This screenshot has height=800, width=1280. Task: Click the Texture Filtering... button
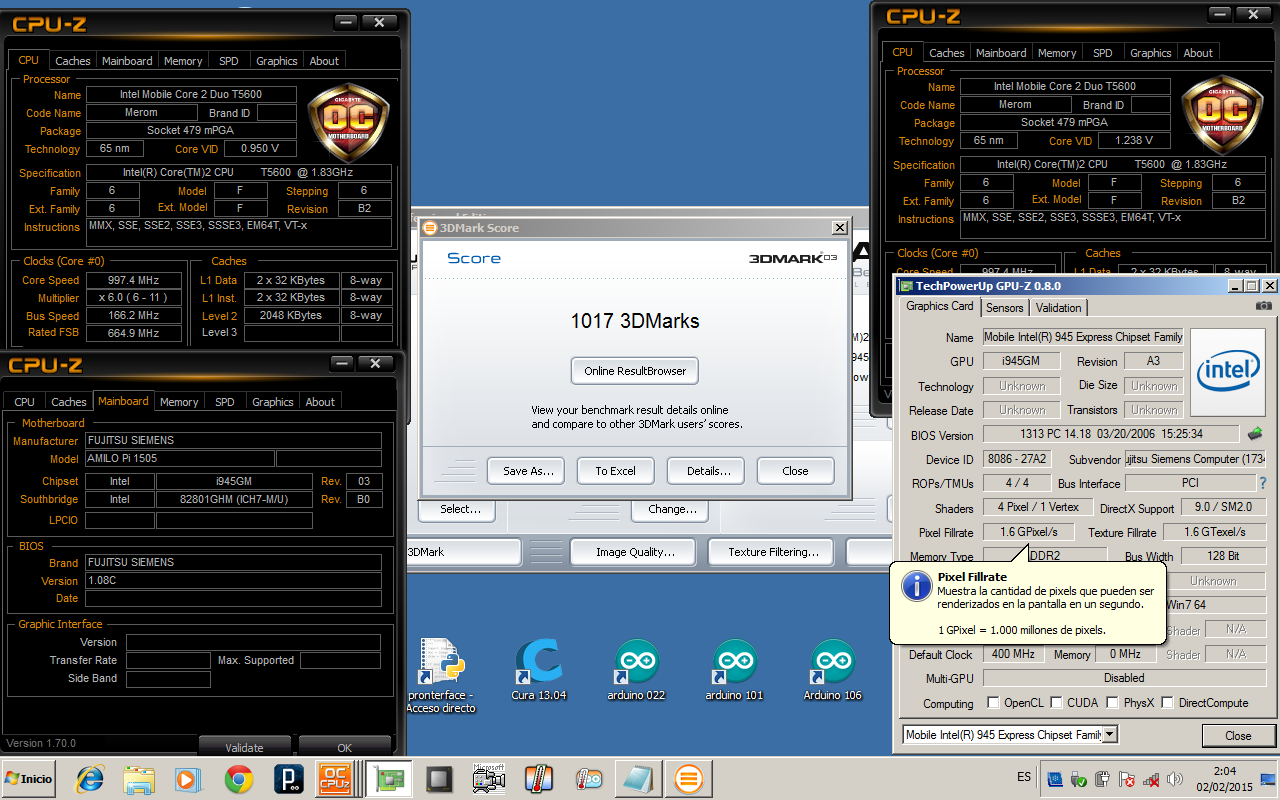[773, 552]
